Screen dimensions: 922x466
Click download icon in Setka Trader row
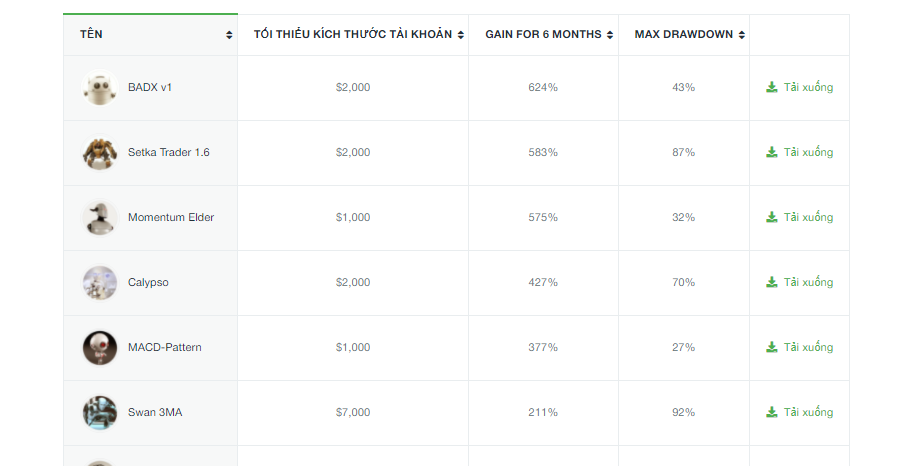pyautogui.click(x=772, y=152)
